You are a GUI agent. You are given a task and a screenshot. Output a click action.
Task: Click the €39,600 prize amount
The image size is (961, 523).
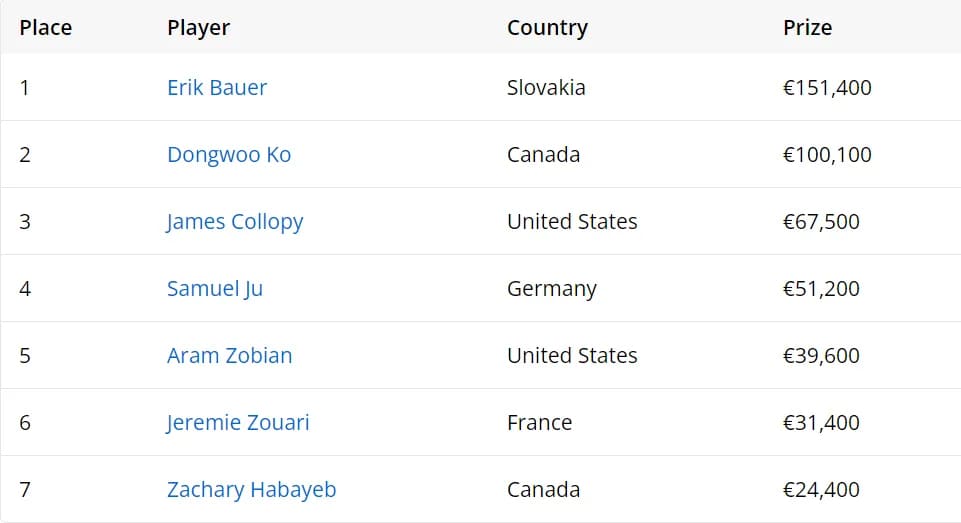[821, 356]
